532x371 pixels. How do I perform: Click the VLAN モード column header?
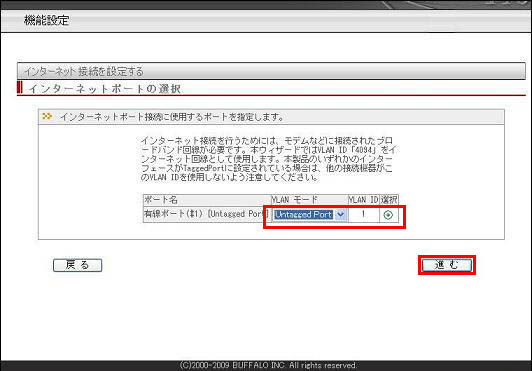coord(309,200)
